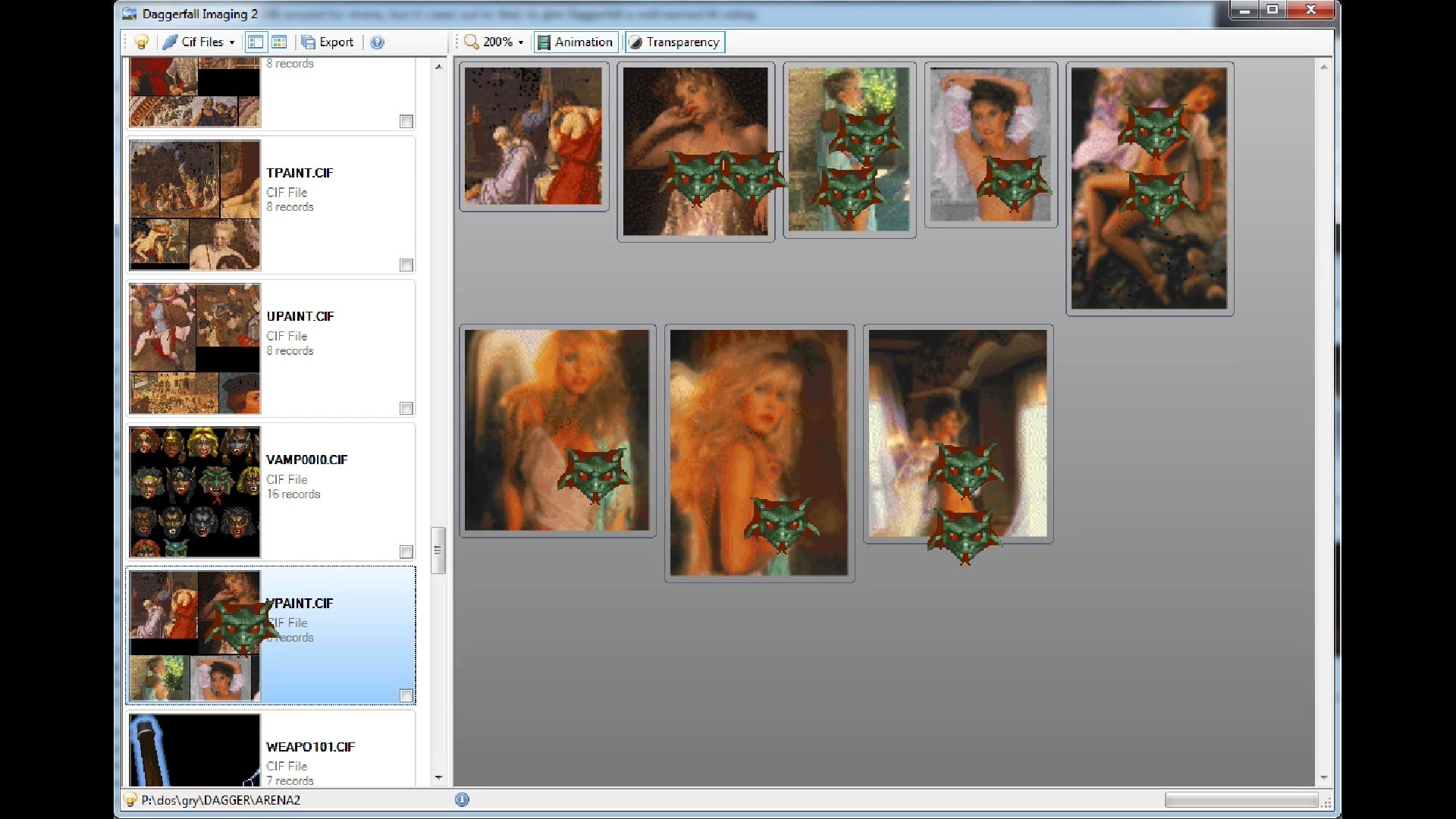Click the '16 records' label under VAMP00I0.CIF

point(293,494)
